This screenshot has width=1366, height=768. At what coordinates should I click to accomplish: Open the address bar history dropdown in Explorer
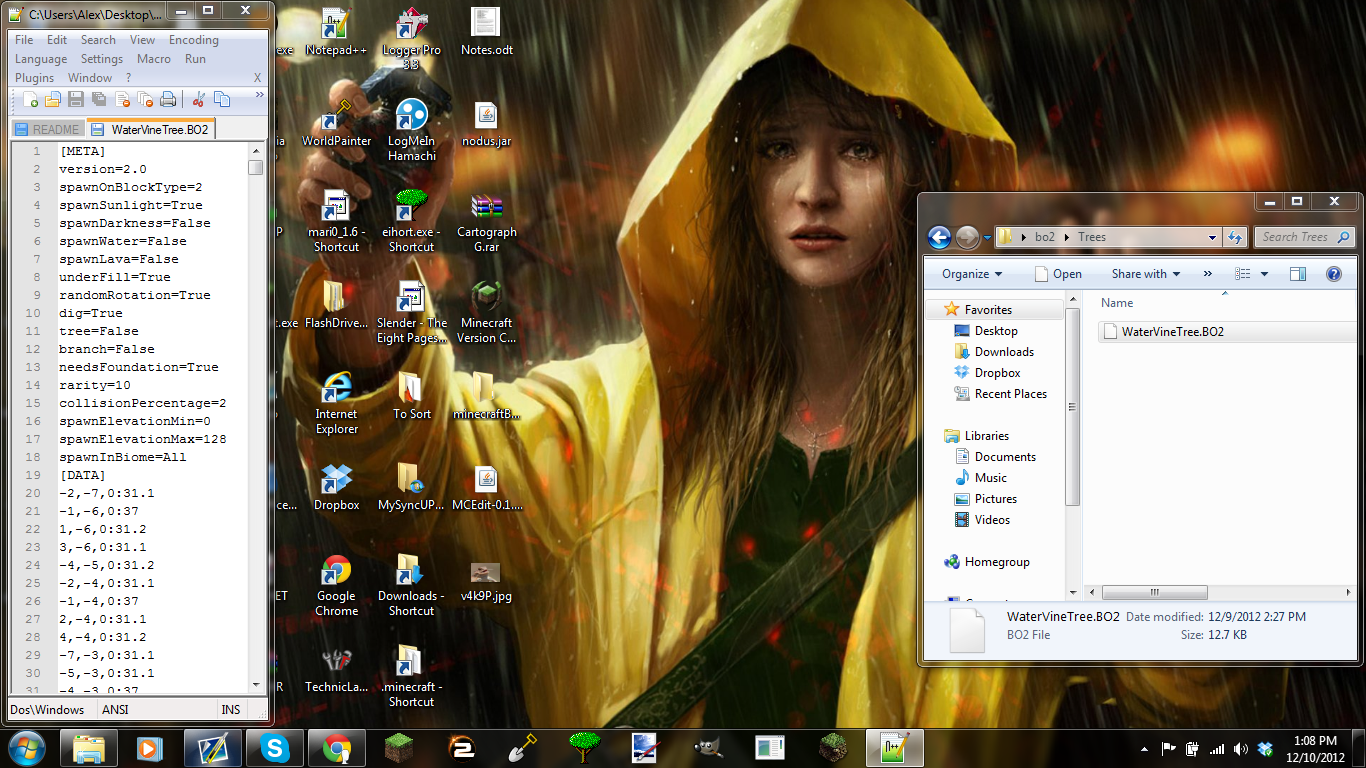(1212, 238)
